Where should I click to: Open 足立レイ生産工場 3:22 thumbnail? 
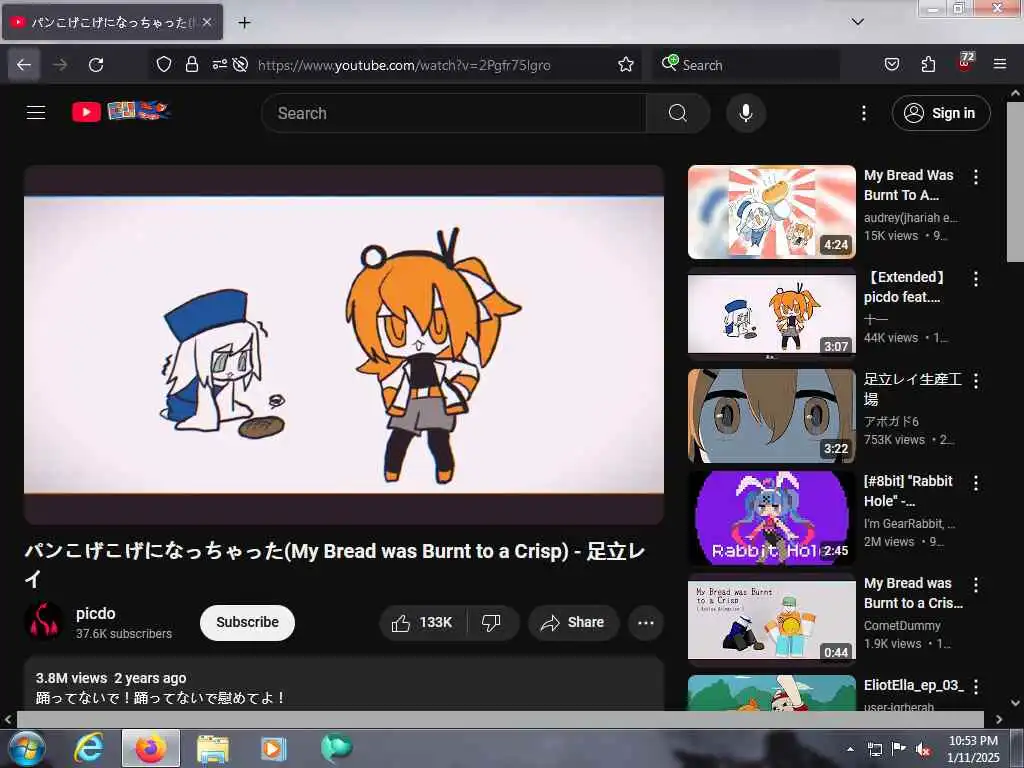pos(772,416)
